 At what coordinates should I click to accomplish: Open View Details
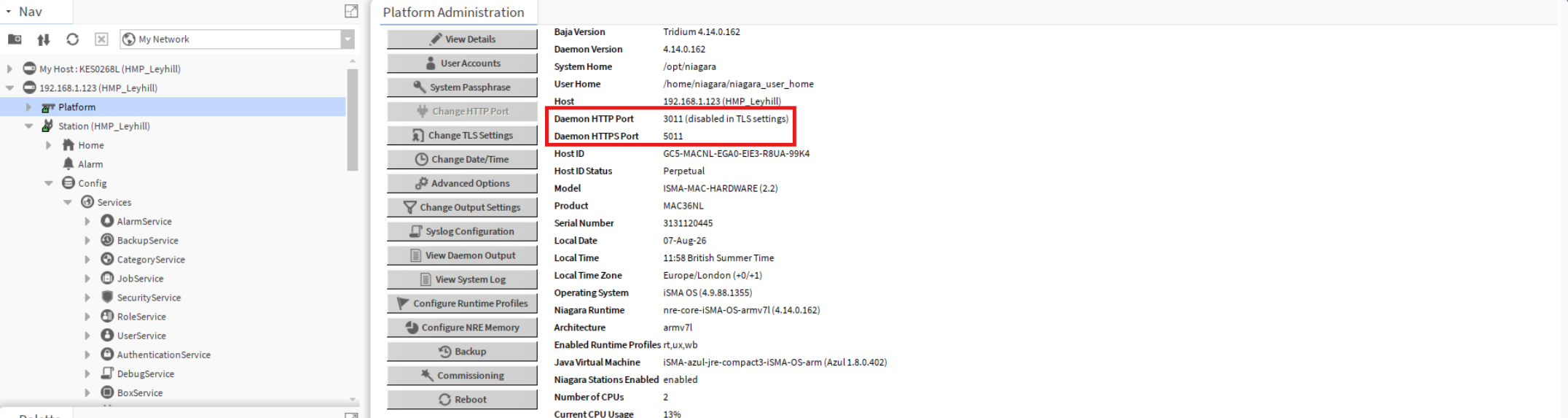462,39
